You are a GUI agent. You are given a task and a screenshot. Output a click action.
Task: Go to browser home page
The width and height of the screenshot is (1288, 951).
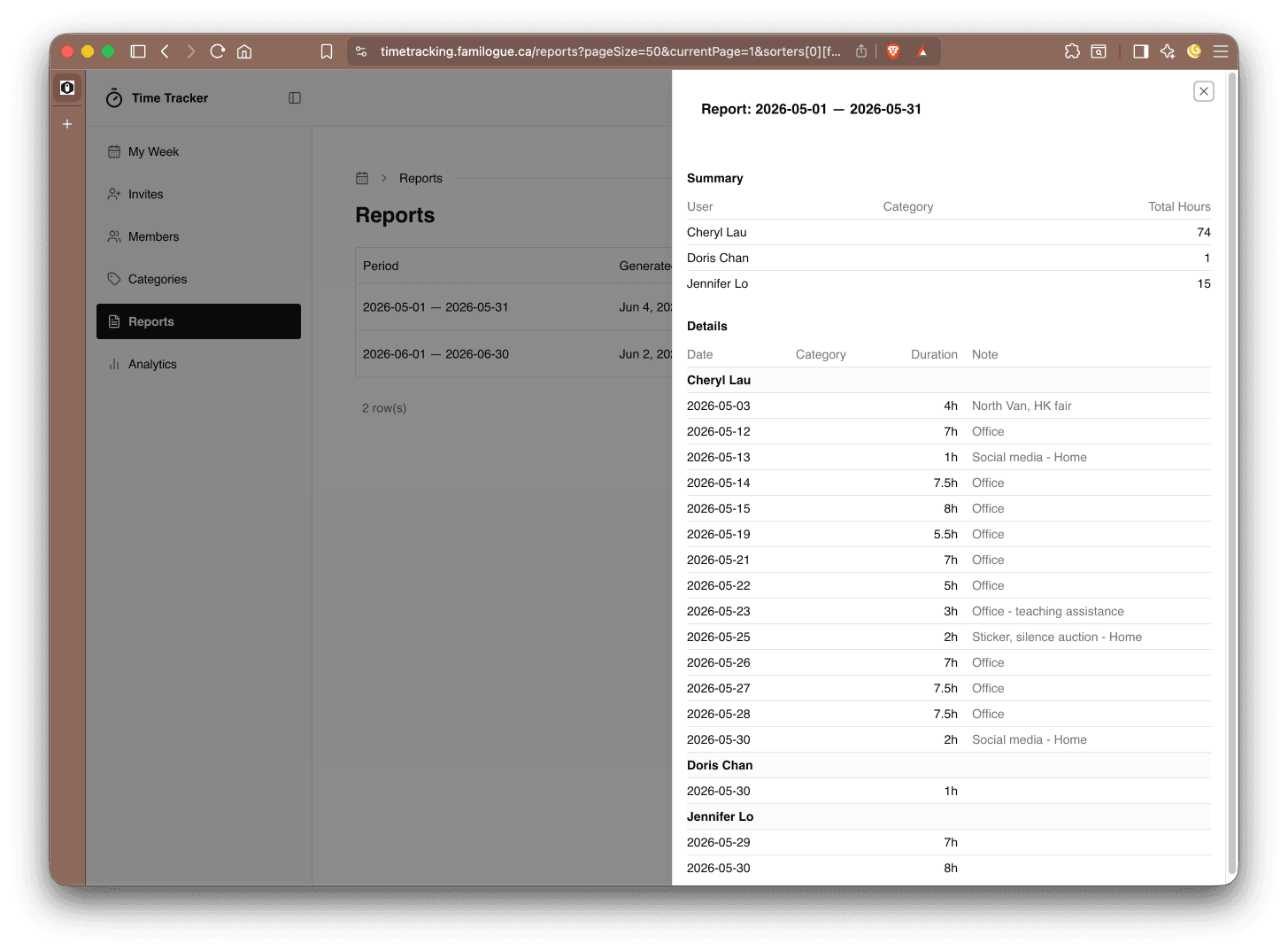pos(244,51)
